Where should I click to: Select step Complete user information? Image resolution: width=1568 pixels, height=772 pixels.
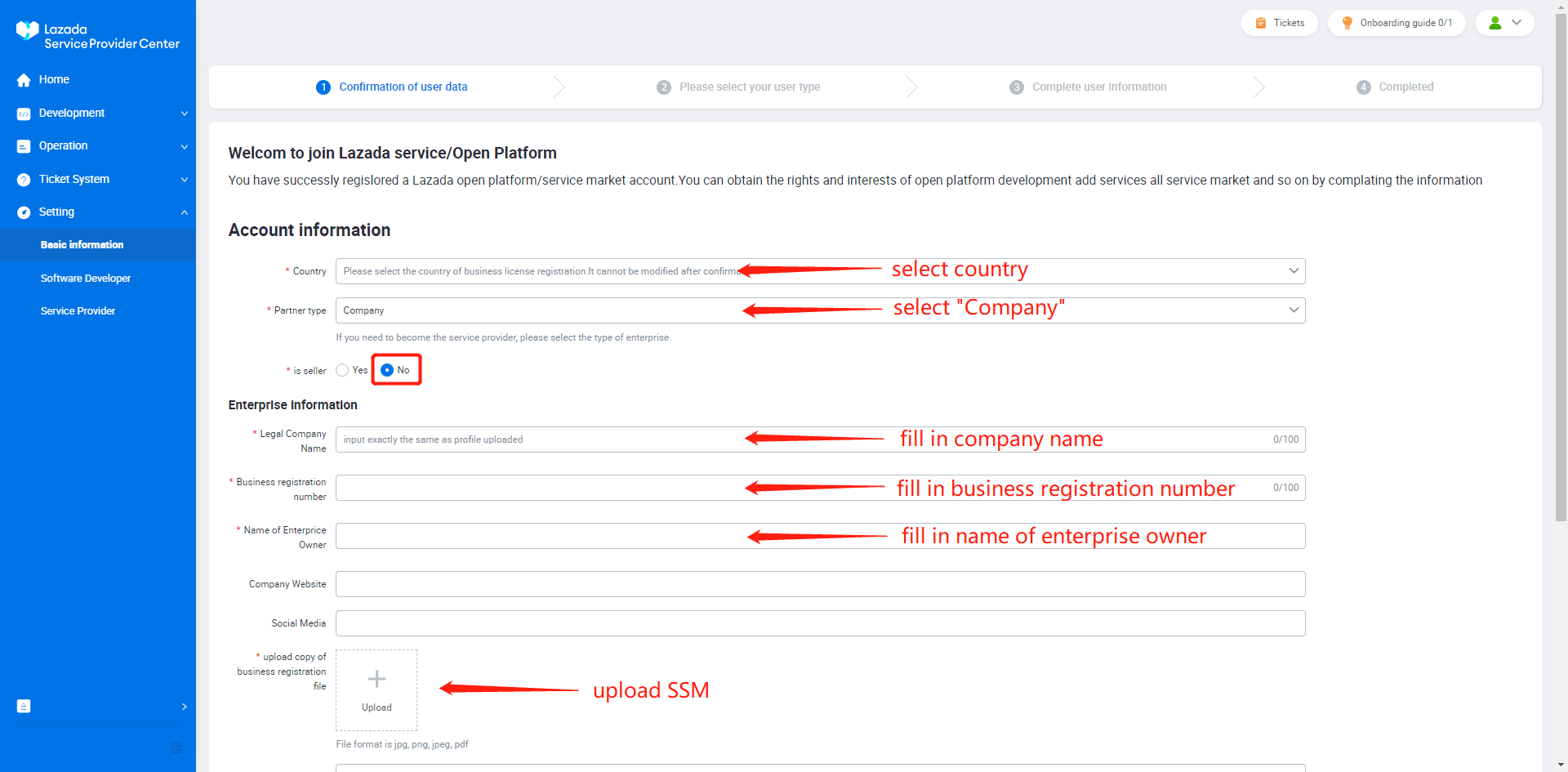(1088, 87)
